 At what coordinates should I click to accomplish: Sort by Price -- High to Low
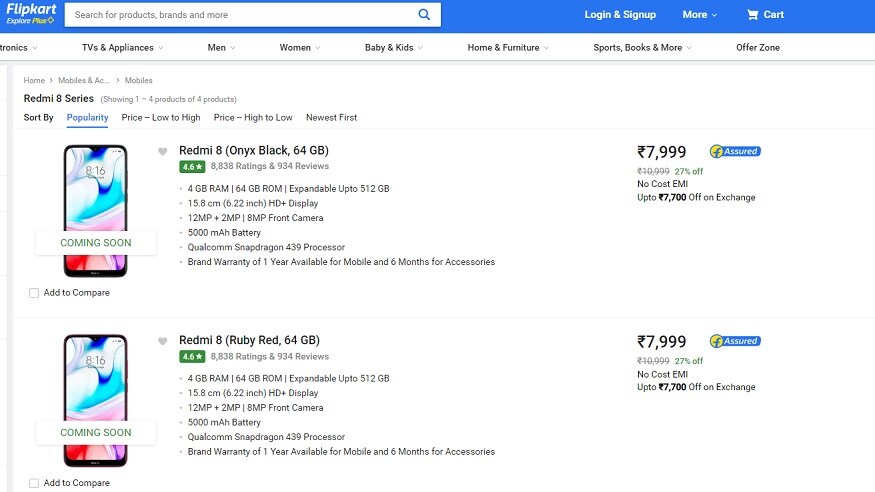[x=253, y=117]
